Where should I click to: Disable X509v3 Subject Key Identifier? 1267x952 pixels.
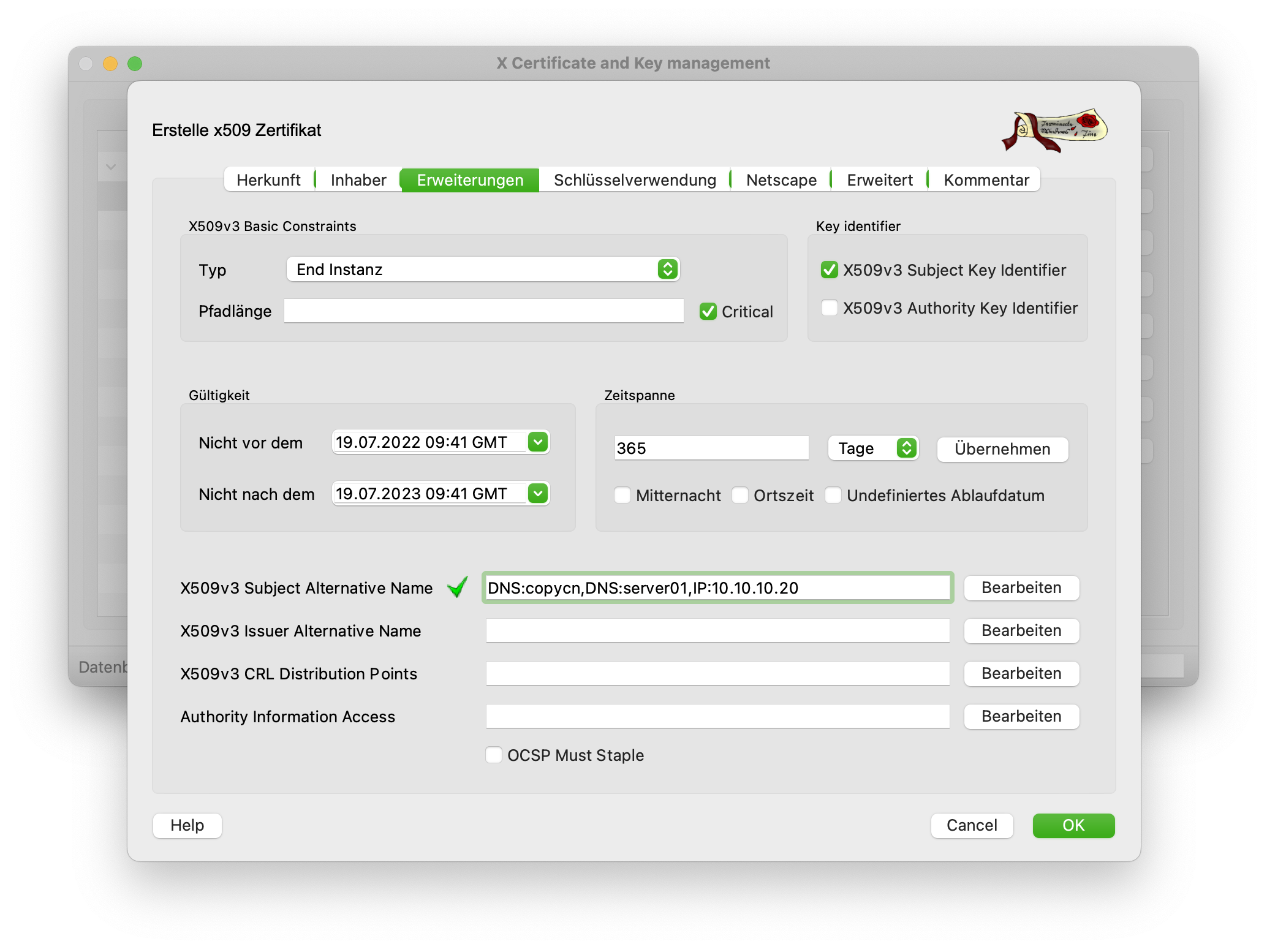click(829, 270)
